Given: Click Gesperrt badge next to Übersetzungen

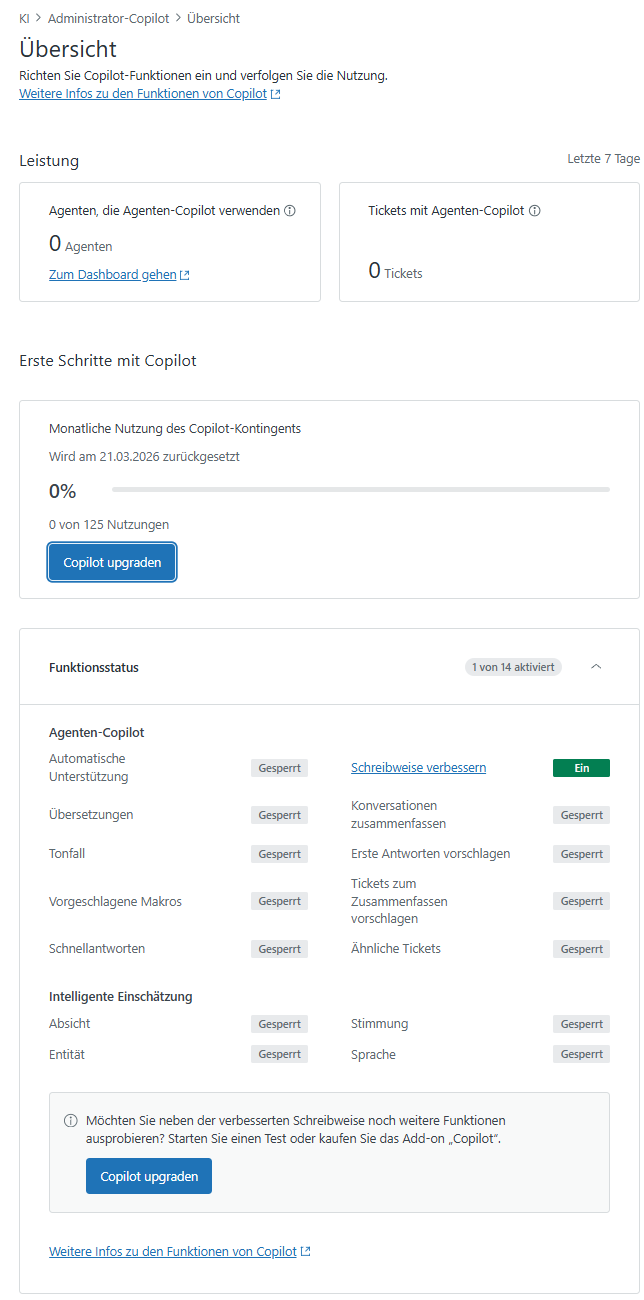Looking at the screenshot, I should (x=279, y=815).
